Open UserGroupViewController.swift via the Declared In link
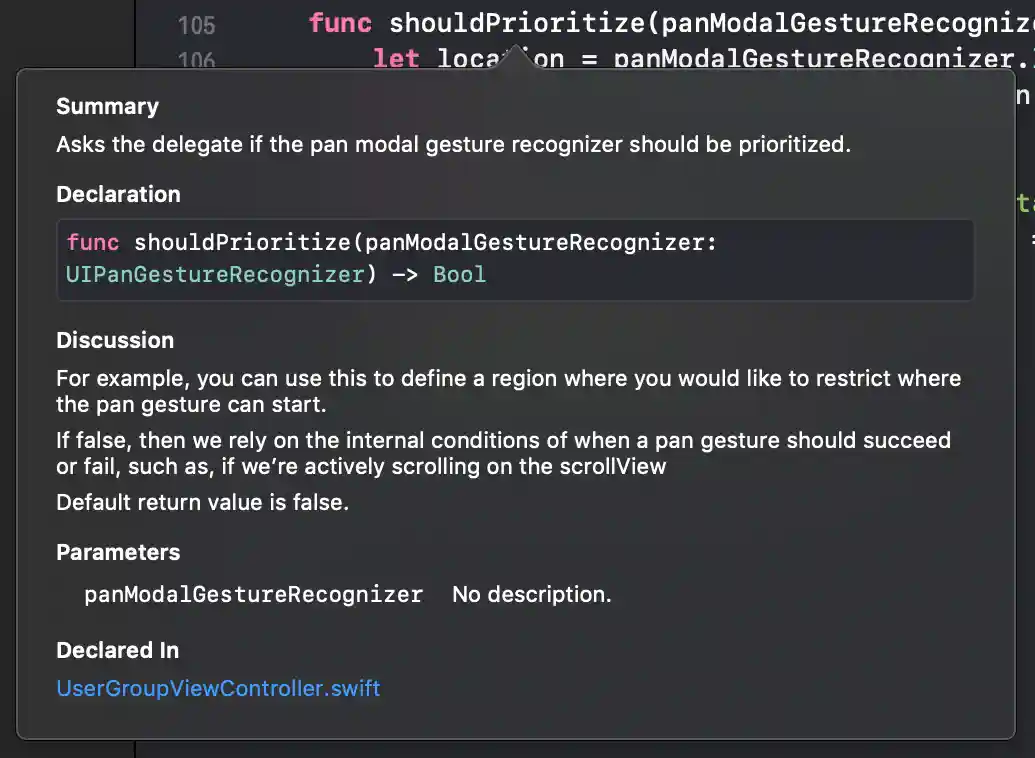This screenshot has width=1035, height=758. click(x=218, y=688)
